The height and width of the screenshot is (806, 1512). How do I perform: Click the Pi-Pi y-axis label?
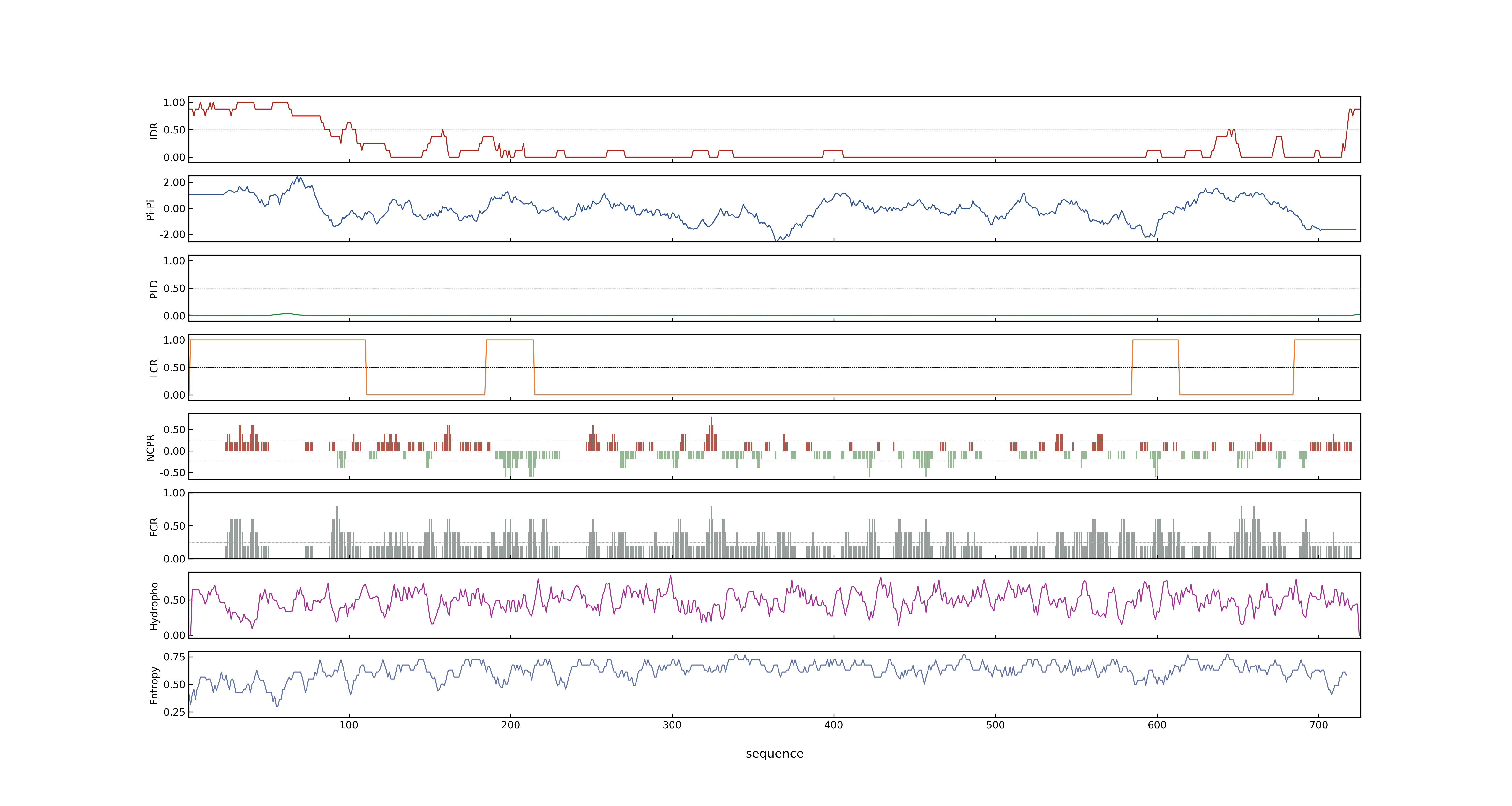click(x=150, y=209)
